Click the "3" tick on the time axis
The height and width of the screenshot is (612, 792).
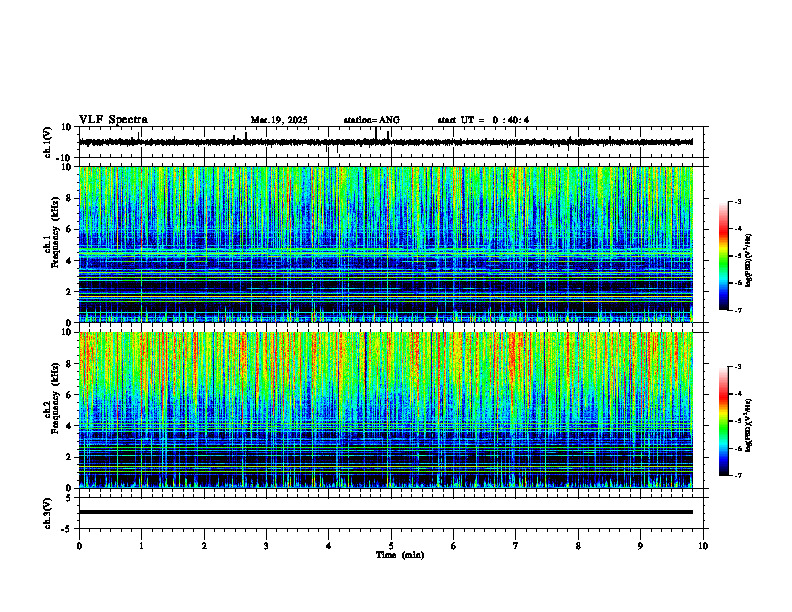pyautogui.click(x=266, y=546)
